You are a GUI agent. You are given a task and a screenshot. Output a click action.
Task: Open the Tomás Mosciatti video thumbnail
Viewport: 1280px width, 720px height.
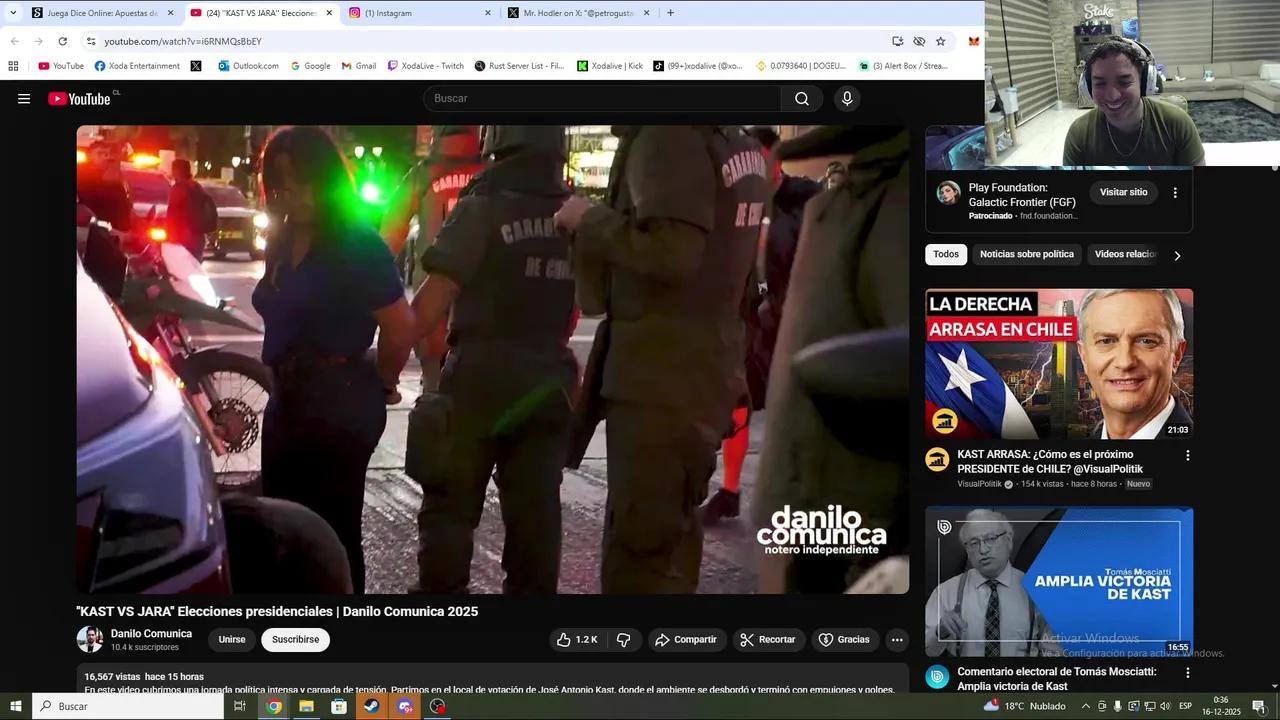[1058, 580]
